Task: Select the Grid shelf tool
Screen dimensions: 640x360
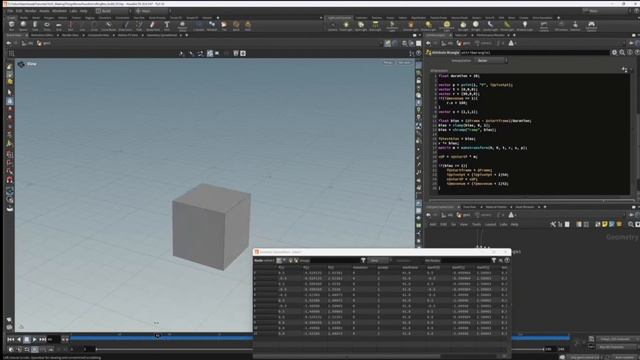Action: (x=59, y=26)
